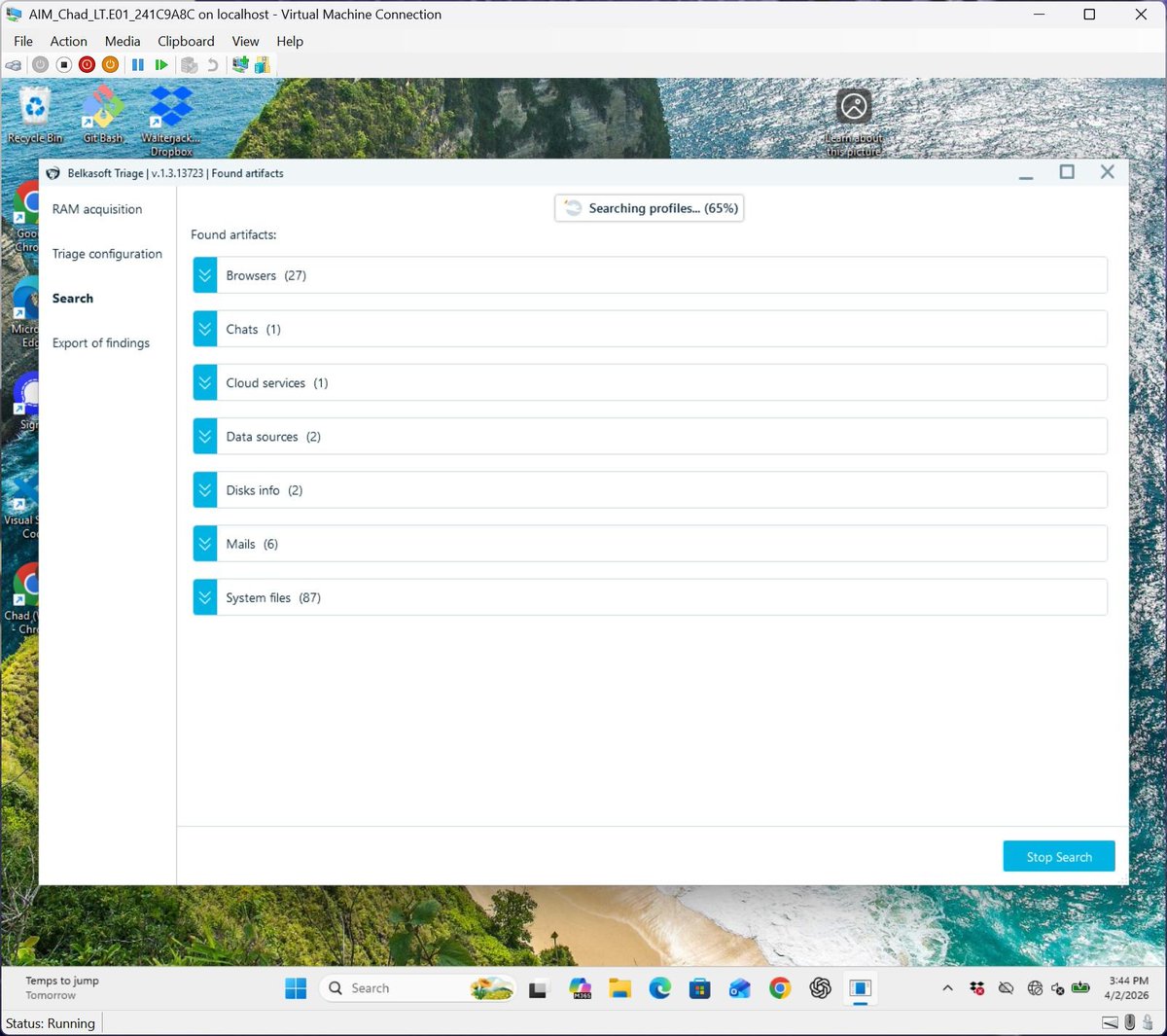Click the network globe tray icon
The width and height of the screenshot is (1167, 1036).
click(x=1035, y=988)
